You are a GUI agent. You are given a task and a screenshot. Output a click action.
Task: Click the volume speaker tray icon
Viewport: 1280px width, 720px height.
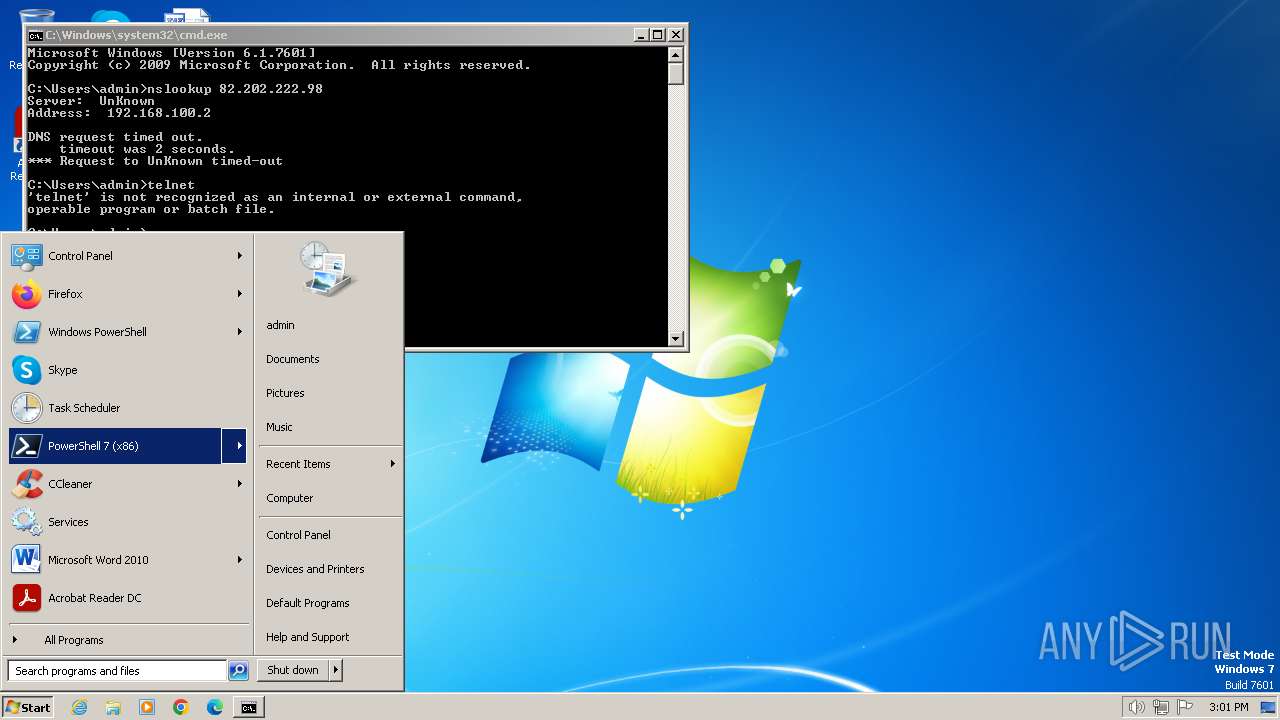coord(1136,707)
